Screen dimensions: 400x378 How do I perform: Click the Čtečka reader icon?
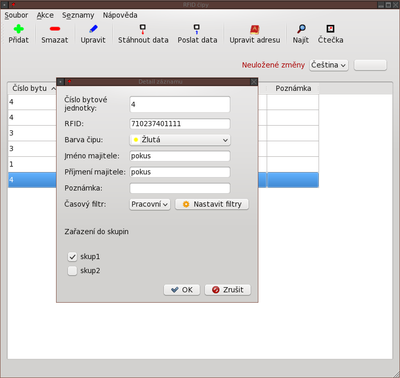point(330,29)
